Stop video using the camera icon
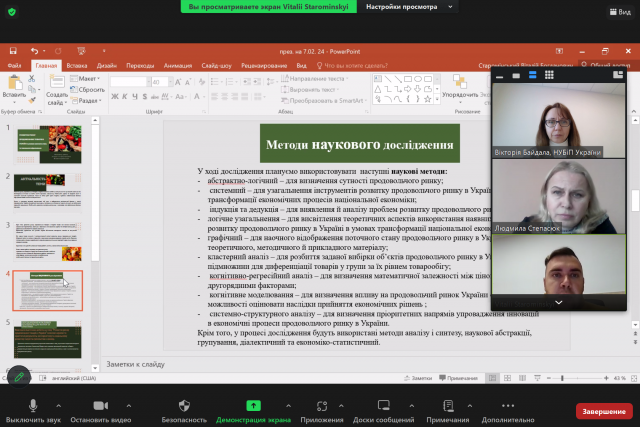The width and height of the screenshot is (640, 427). coord(100,405)
